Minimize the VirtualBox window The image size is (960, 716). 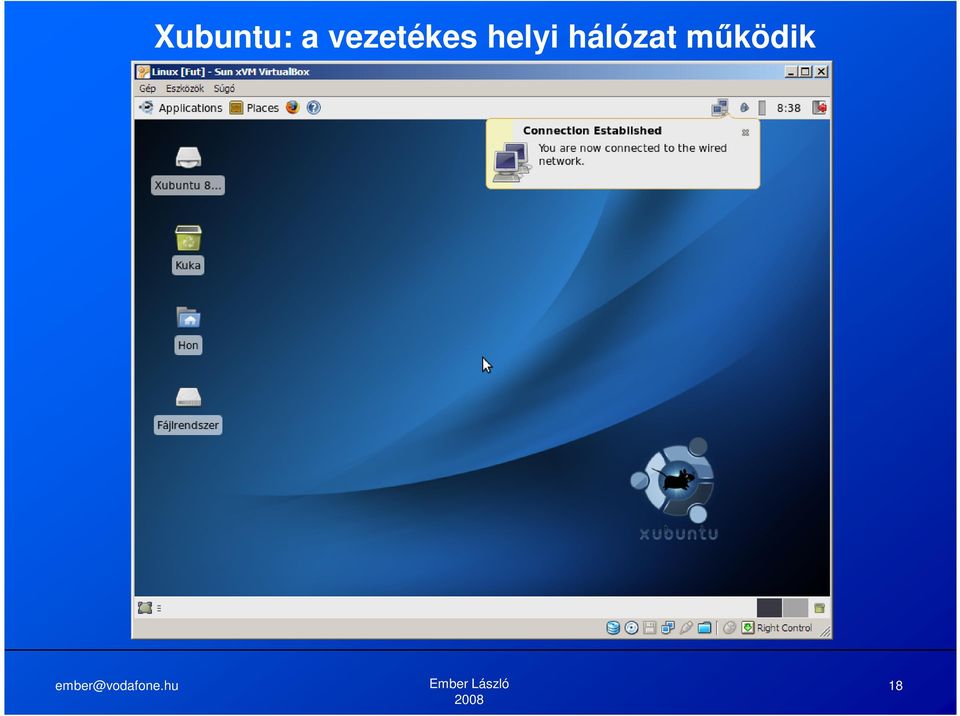coord(791,72)
